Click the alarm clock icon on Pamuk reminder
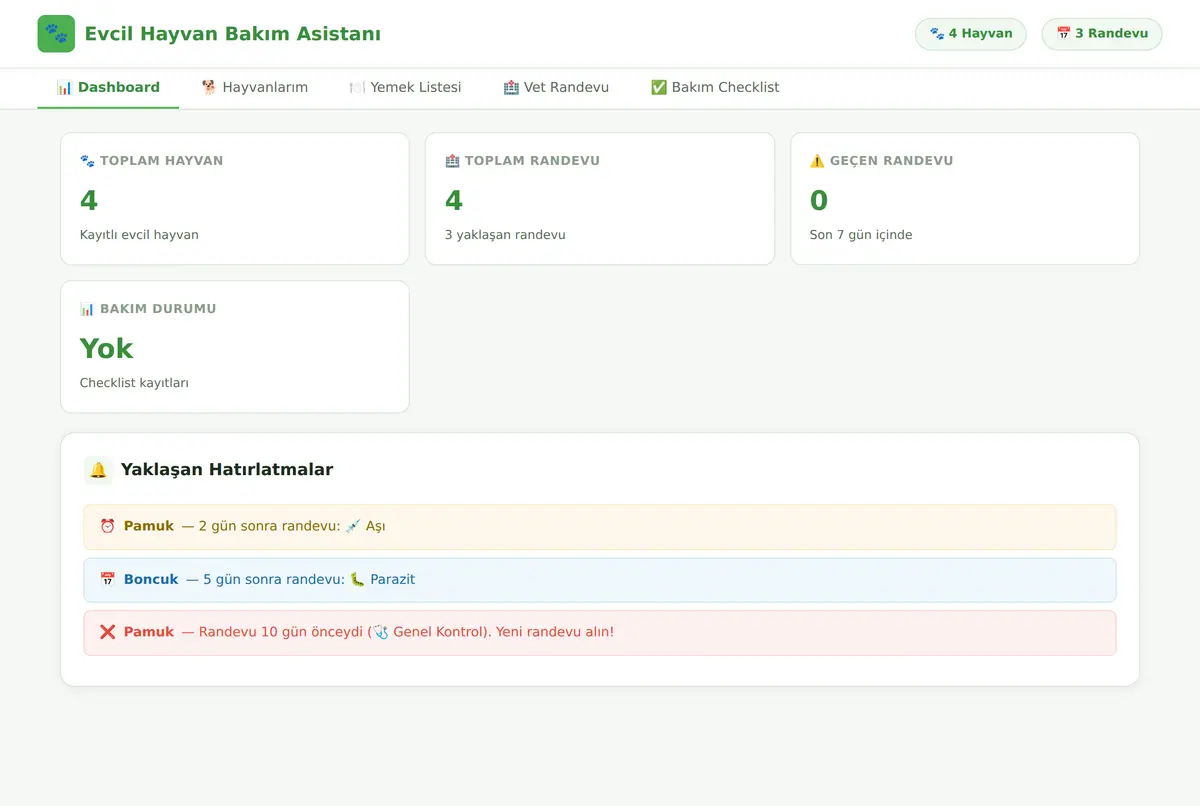The height and width of the screenshot is (806, 1200). pyautogui.click(x=108, y=526)
